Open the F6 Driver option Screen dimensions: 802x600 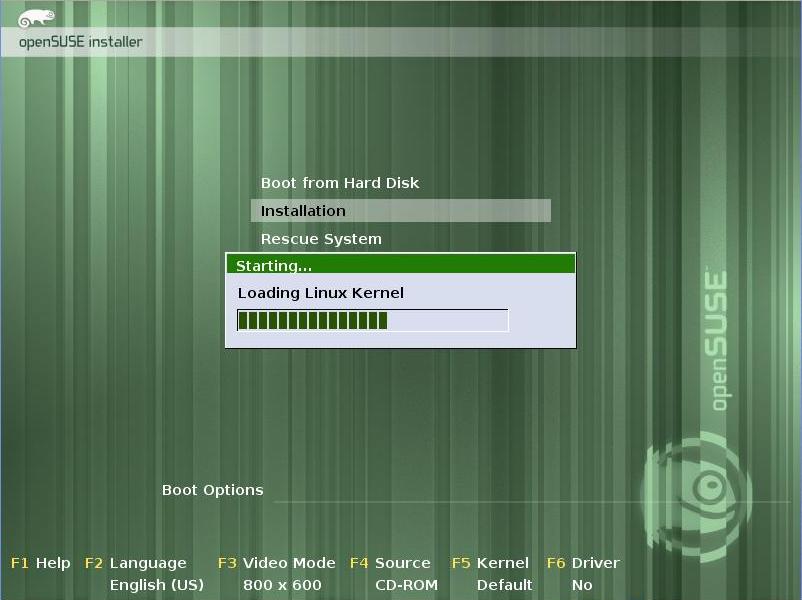pos(583,563)
